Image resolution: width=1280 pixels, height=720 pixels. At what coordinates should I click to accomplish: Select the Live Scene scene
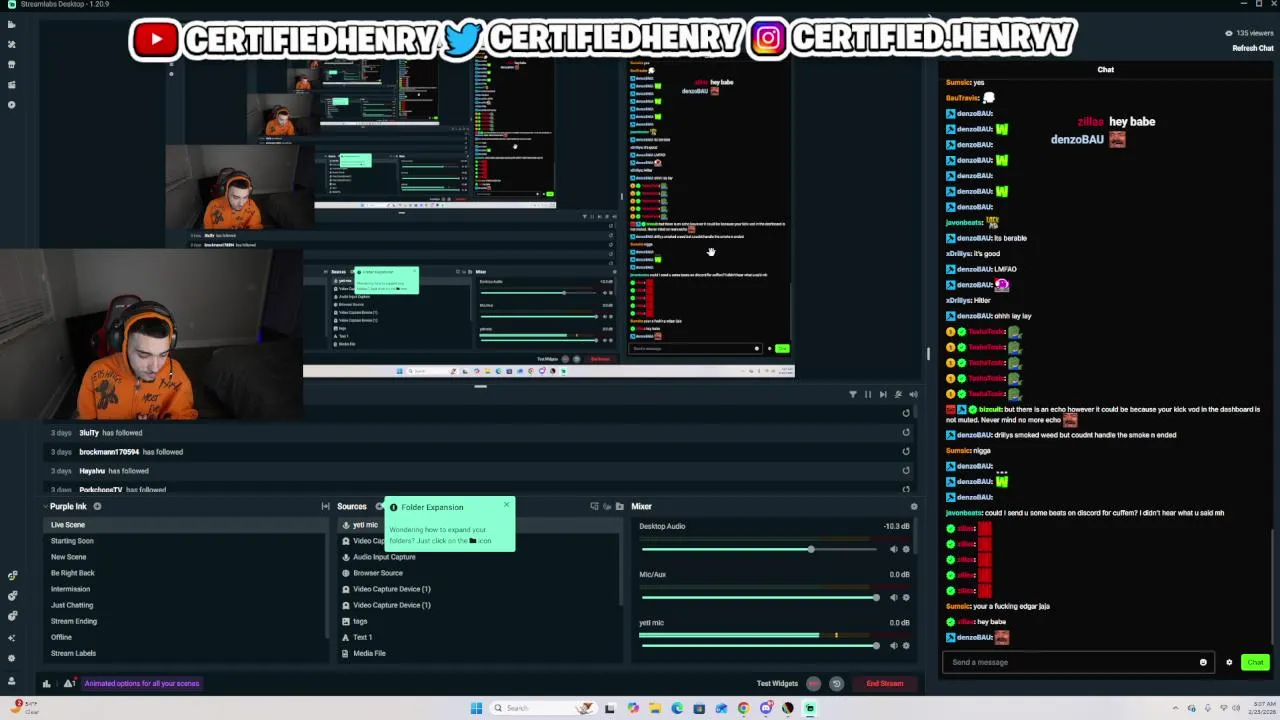(x=186, y=525)
